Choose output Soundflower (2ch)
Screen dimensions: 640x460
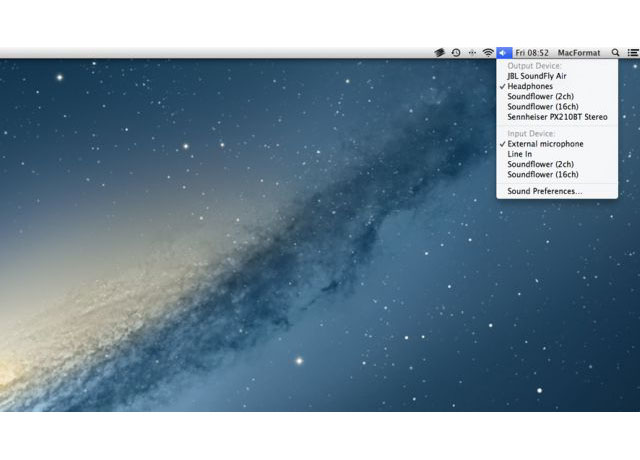pyautogui.click(x=557, y=96)
